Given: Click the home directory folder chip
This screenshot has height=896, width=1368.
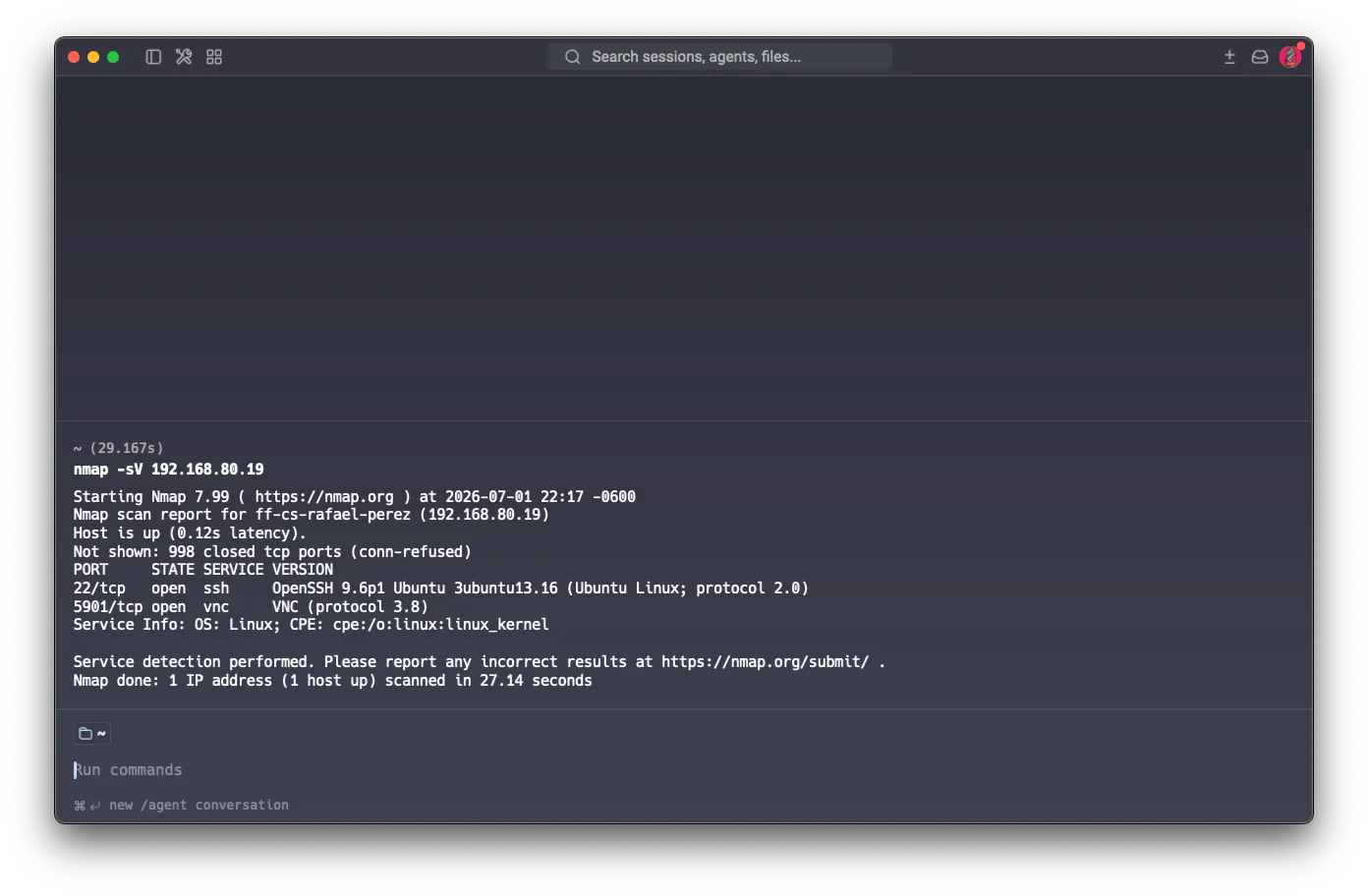Looking at the screenshot, I should click(x=92, y=733).
